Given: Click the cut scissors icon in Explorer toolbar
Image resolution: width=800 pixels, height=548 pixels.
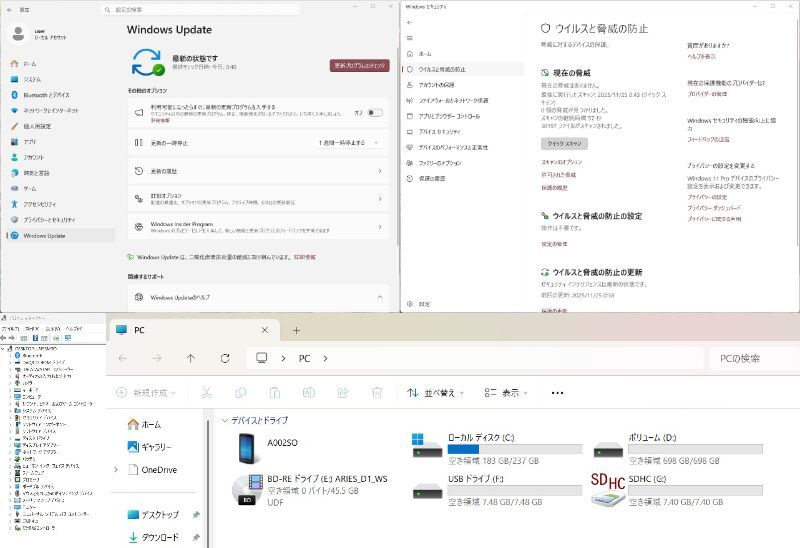Looking at the screenshot, I should click(206, 392).
